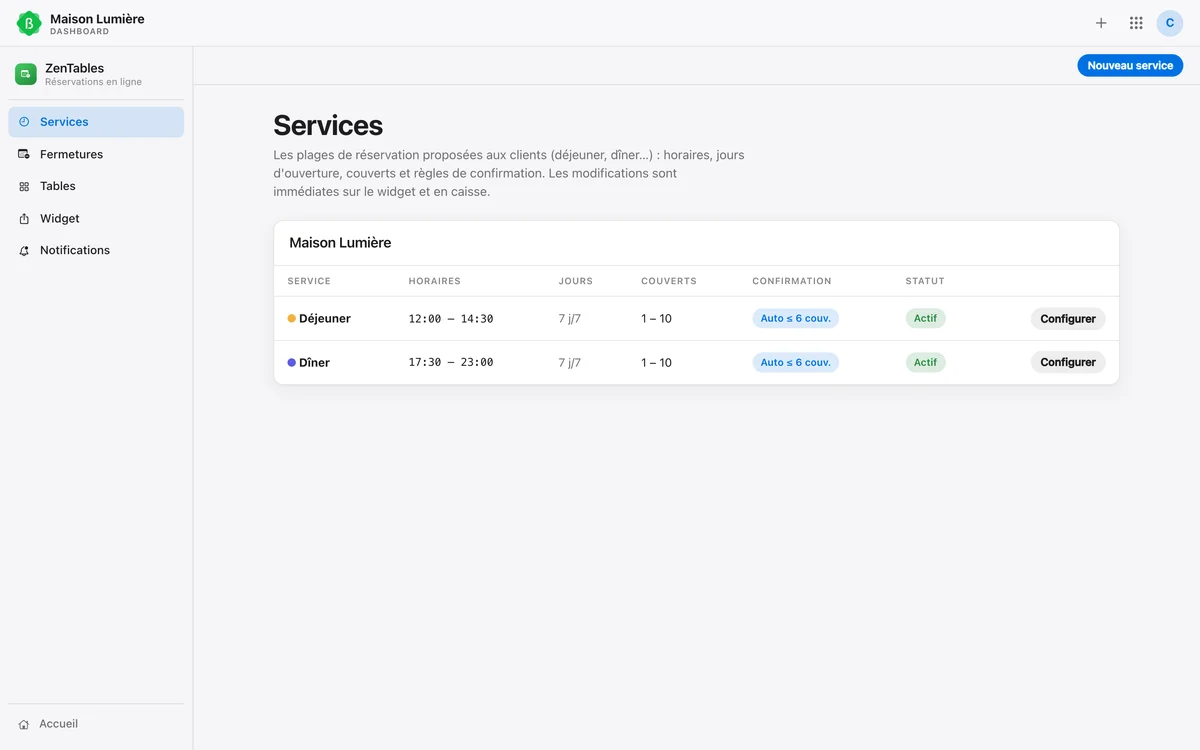Click the 7 j/7 cell in the Déjeuner row
The image size is (1200, 750).
pos(570,319)
